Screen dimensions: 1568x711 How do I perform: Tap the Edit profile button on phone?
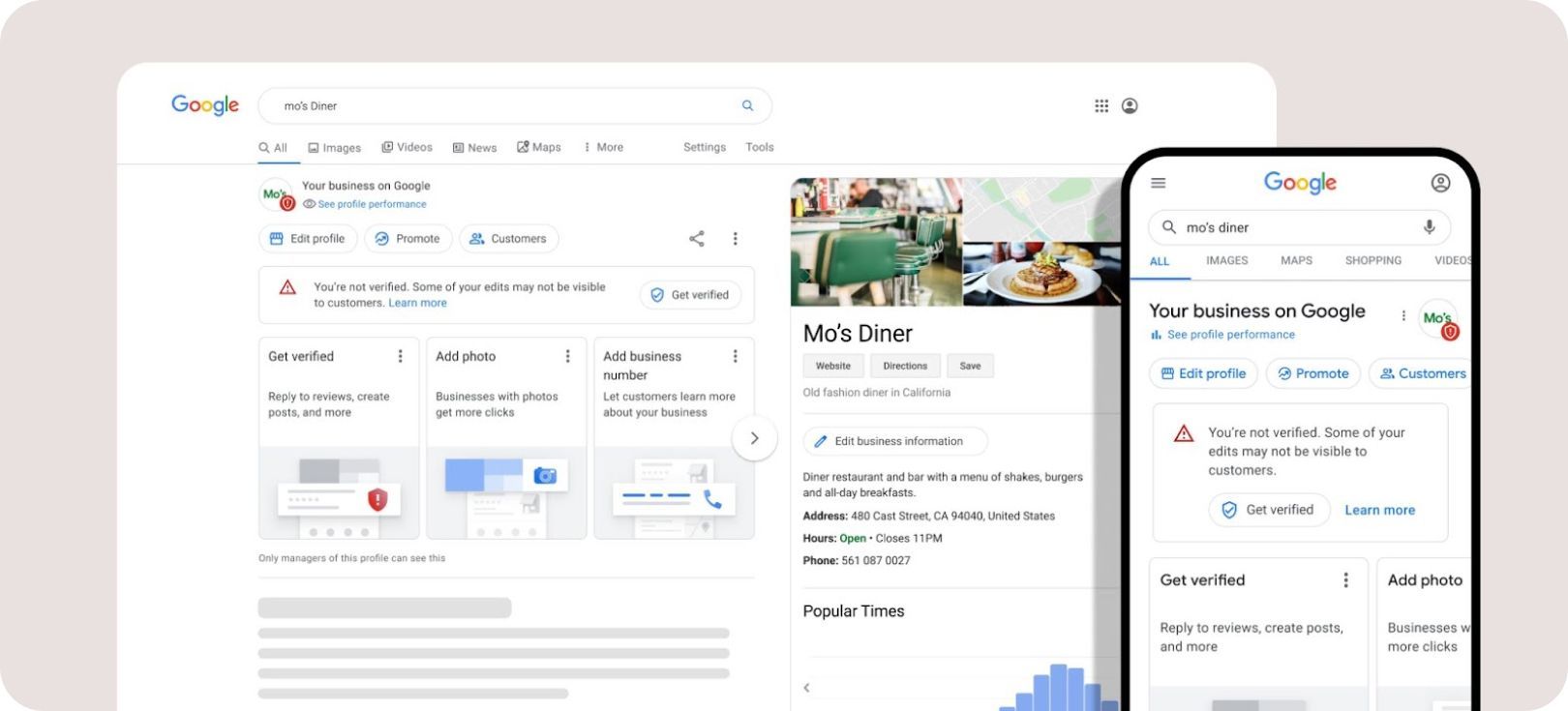point(1203,373)
